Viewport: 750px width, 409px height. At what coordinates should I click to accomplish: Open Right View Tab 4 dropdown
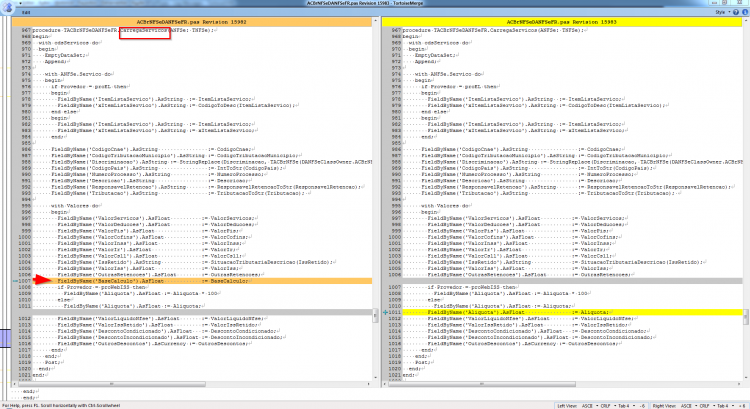point(725,406)
